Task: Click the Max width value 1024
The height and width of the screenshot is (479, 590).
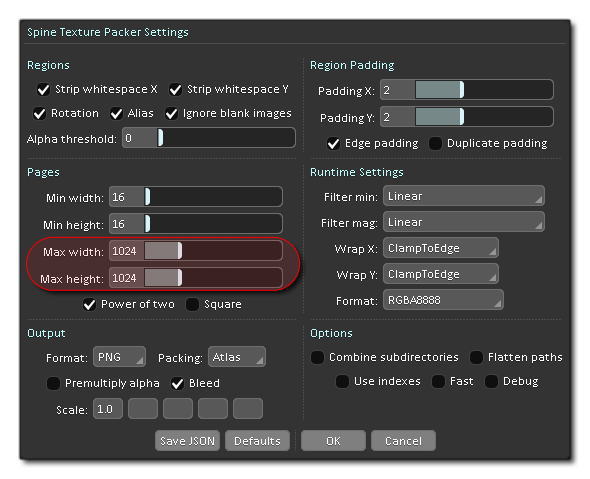Action: 124,251
